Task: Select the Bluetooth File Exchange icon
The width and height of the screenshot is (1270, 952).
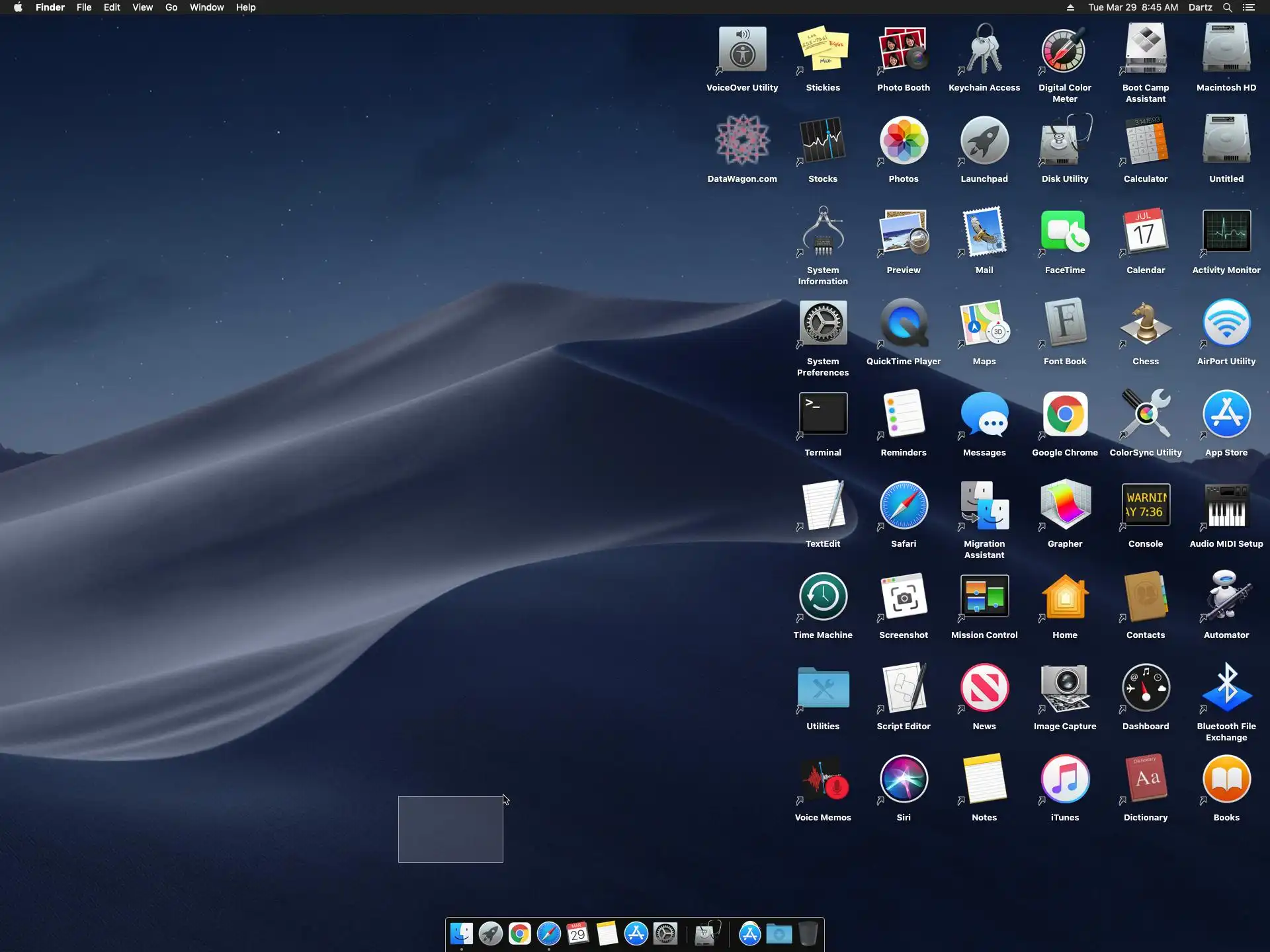Action: 1226,688
